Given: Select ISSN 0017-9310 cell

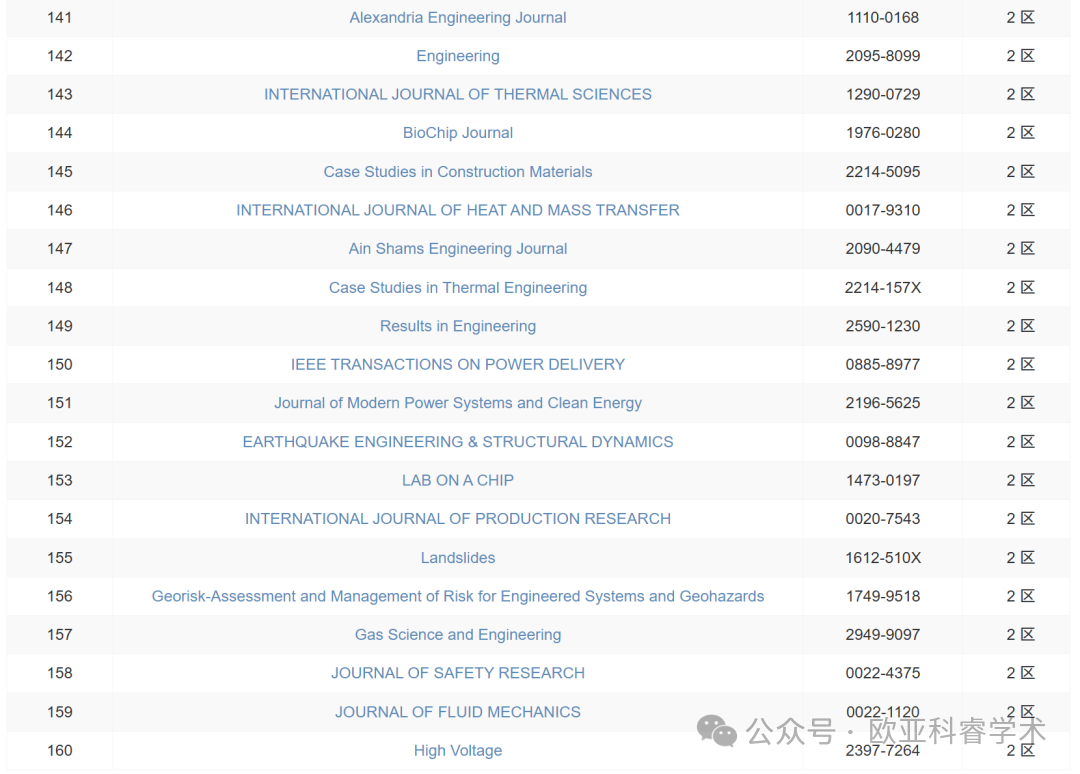Looking at the screenshot, I should (x=882, y=210).
